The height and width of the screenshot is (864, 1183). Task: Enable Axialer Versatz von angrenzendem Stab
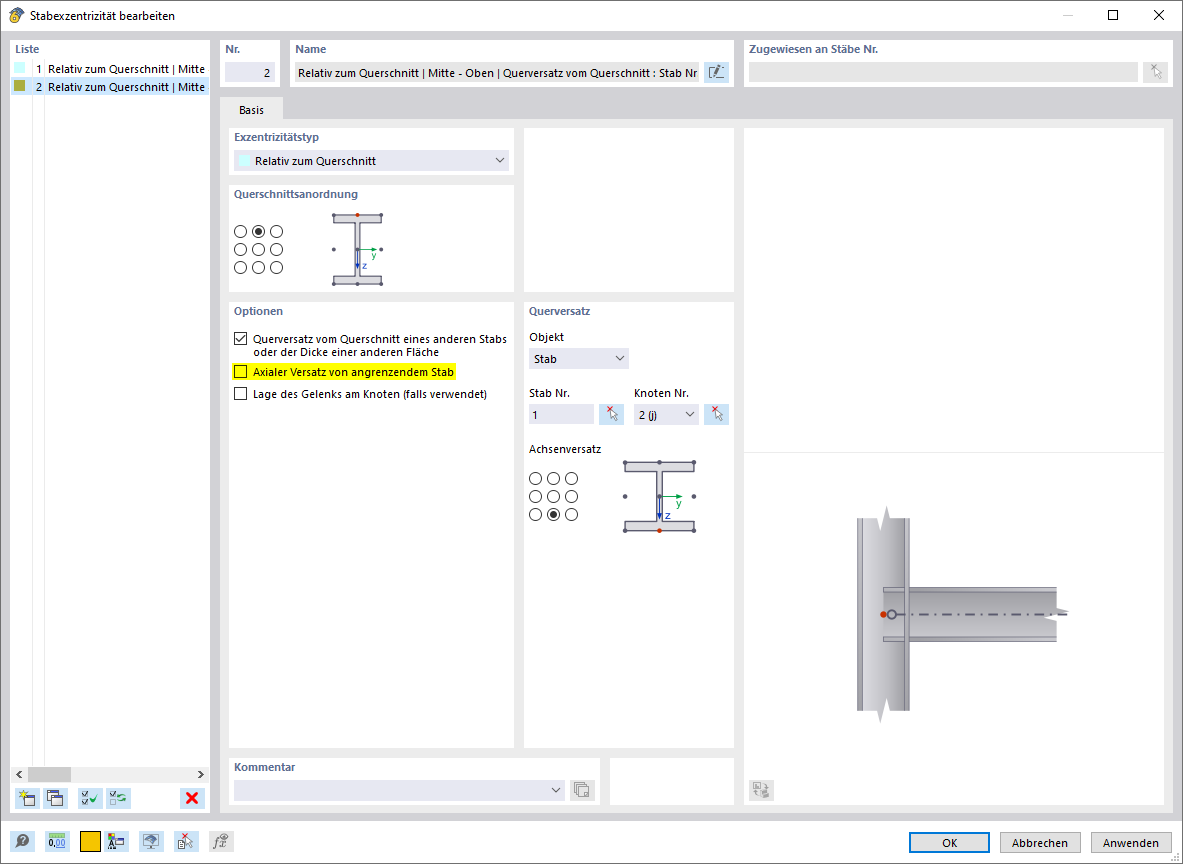pyautogui.click(x=241, y=371)
